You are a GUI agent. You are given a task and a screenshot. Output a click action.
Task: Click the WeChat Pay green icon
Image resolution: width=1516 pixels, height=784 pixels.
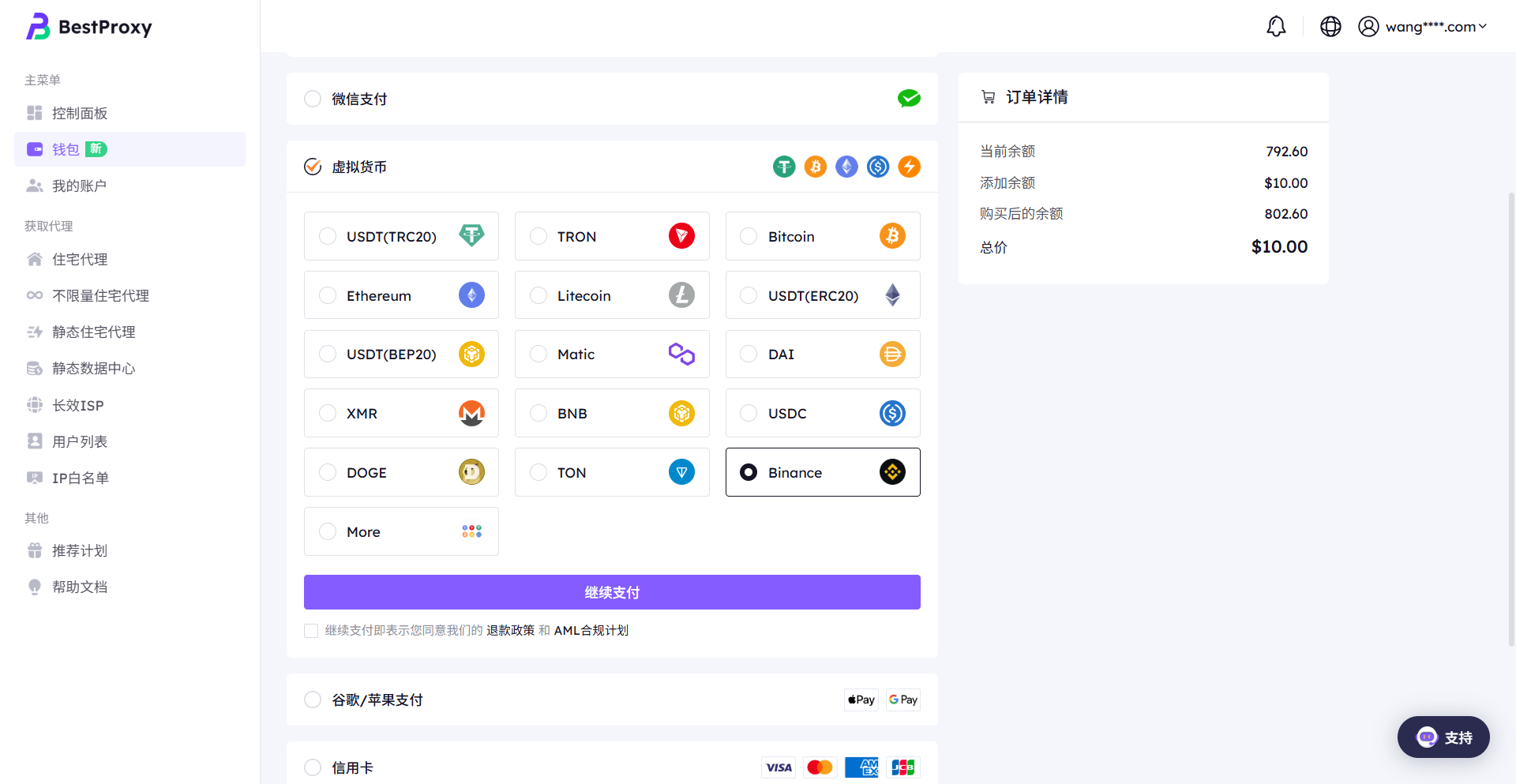909,99
